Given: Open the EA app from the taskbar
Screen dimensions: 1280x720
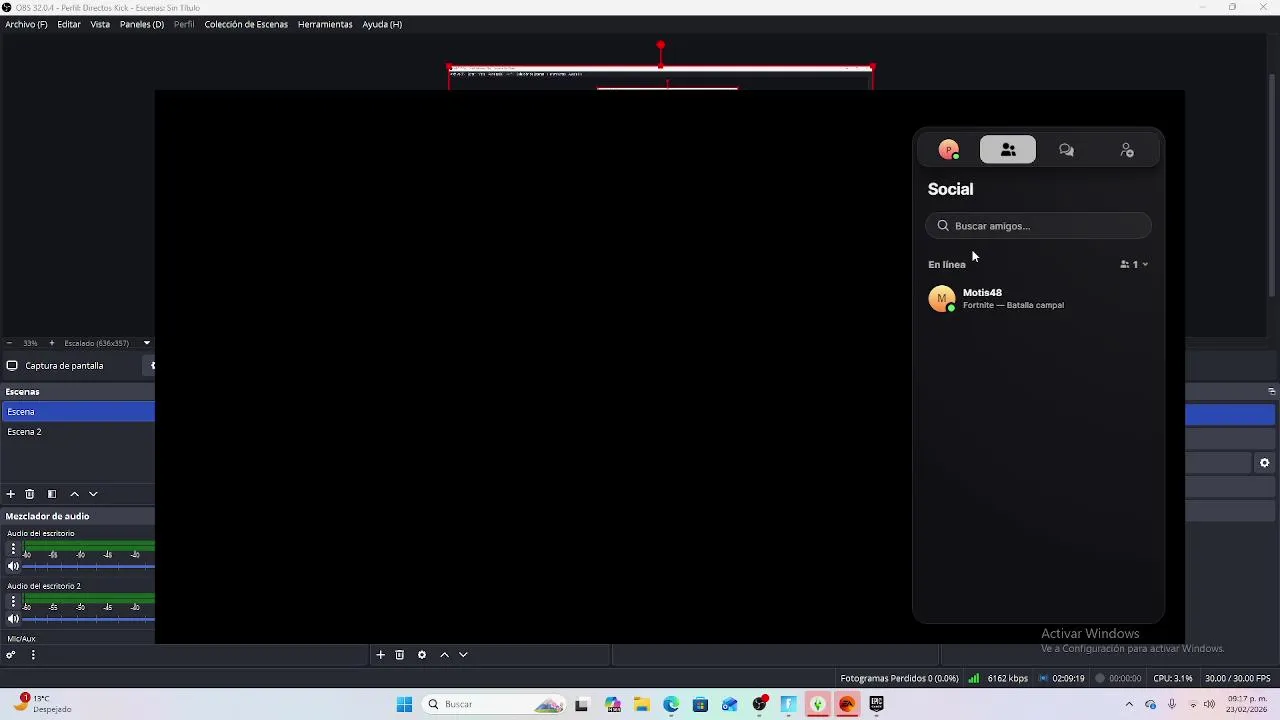Looking at the screenshot, I should point(847,704).
